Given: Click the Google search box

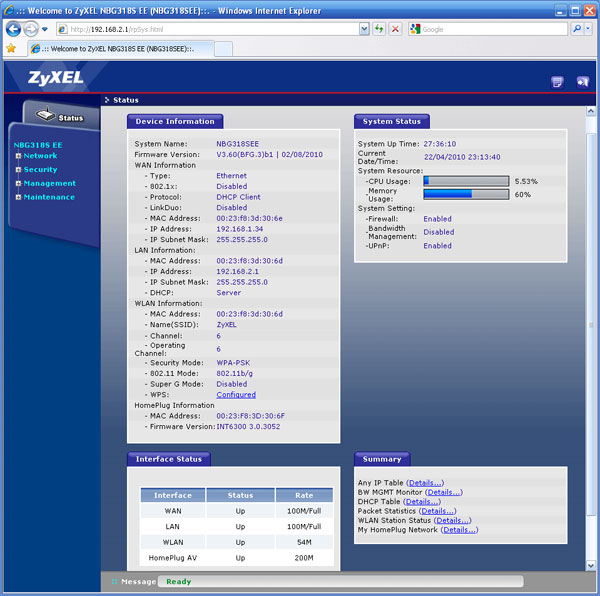Looking at the screenshot, I should point(488,29).
